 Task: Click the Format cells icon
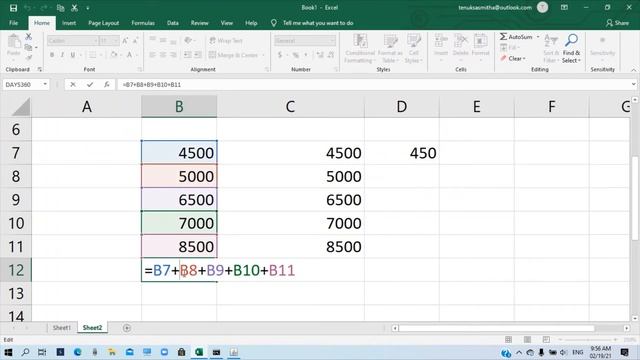tap(480, 46)
